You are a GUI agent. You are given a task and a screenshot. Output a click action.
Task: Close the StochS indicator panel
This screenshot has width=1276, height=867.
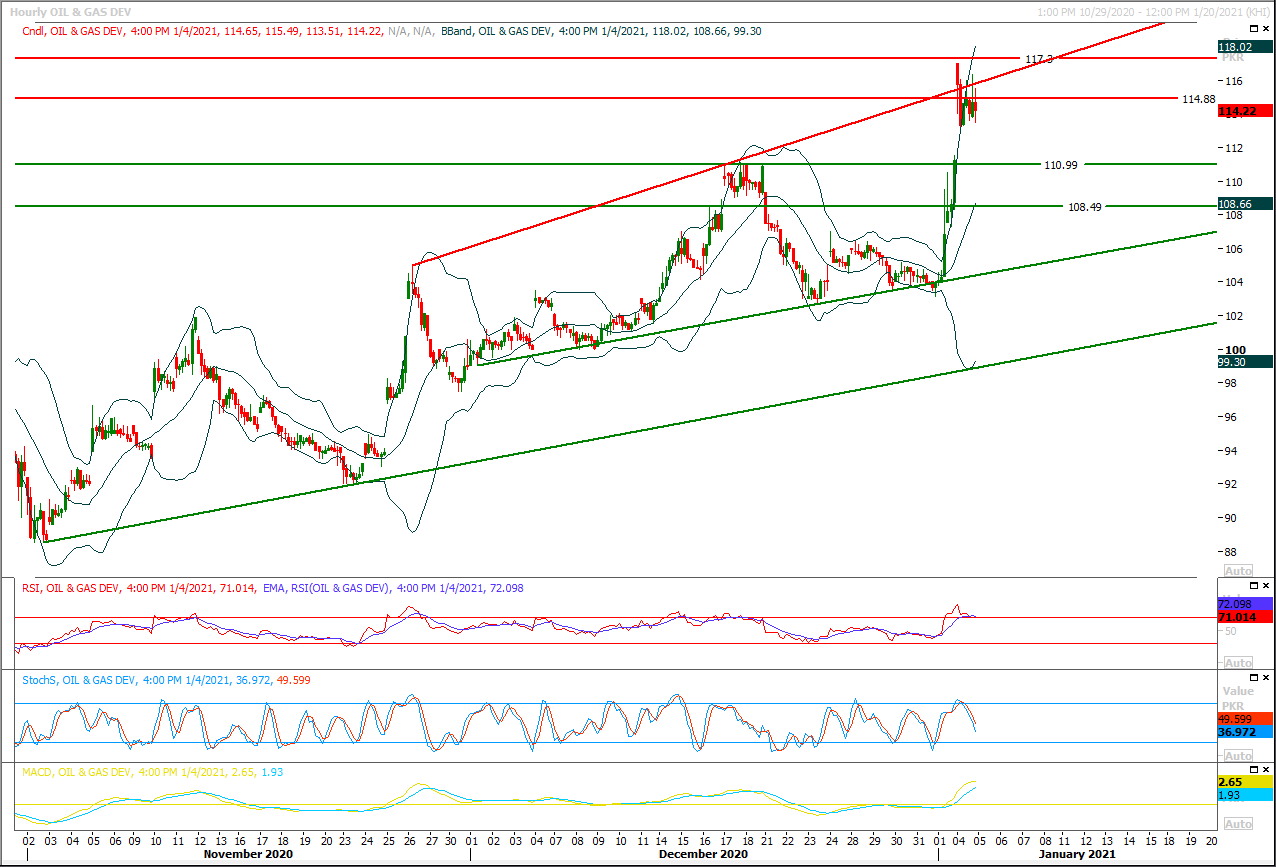coord(1267,677)
